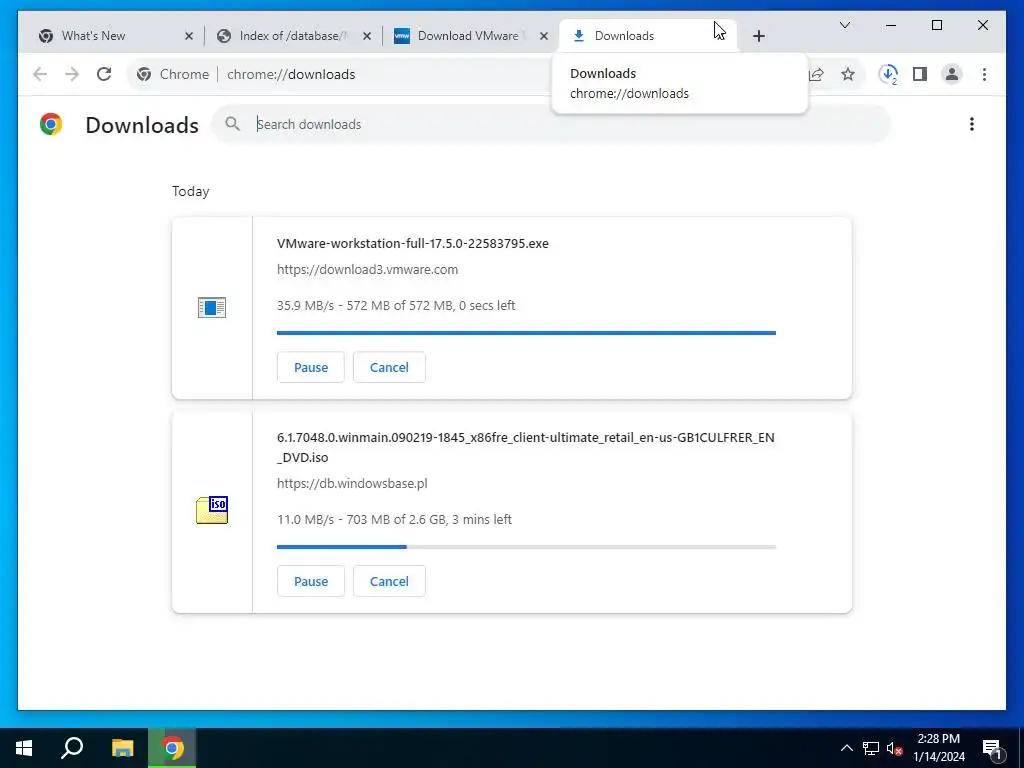The height and width of the screenshot is (768, 1024).
Task: Go back using the browser back arrow
Action: (40, 74)
